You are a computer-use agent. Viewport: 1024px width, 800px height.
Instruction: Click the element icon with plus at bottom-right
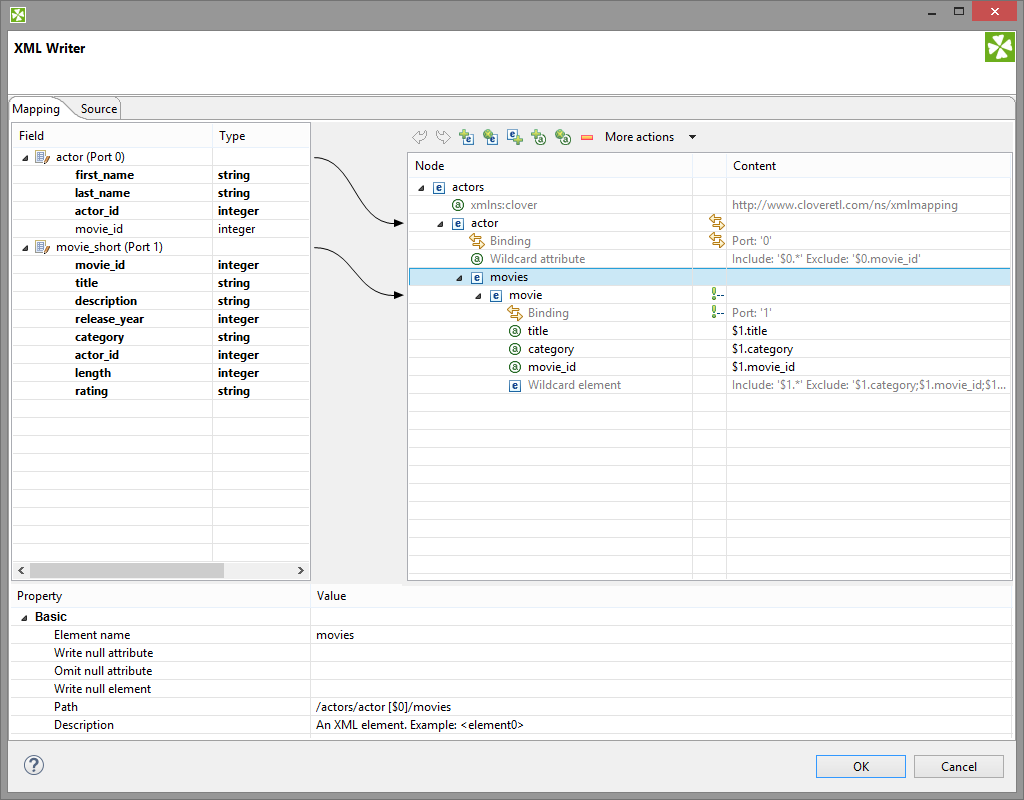point(514,137)
